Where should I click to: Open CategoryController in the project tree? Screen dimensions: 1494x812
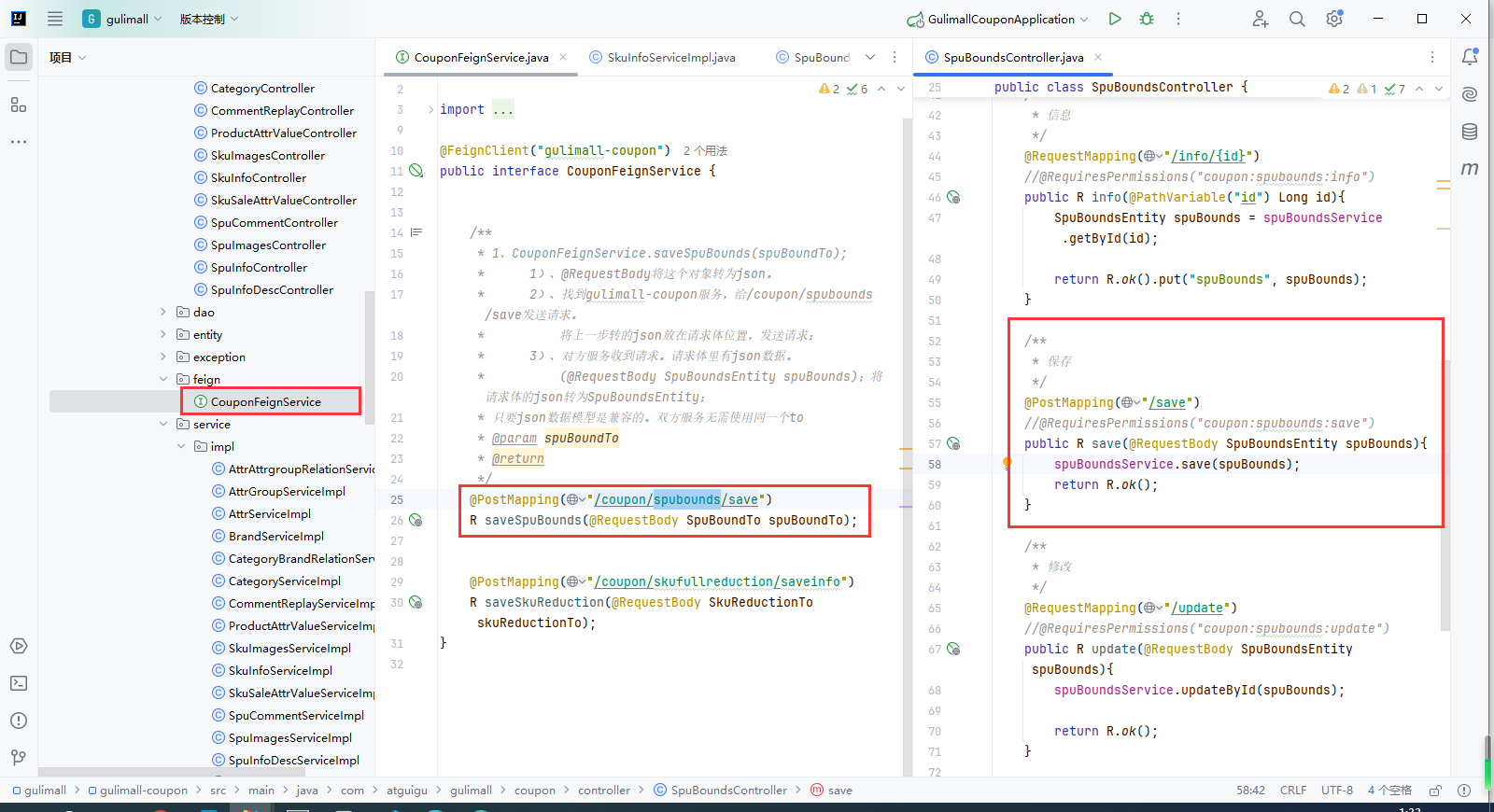tap(262, 89)
